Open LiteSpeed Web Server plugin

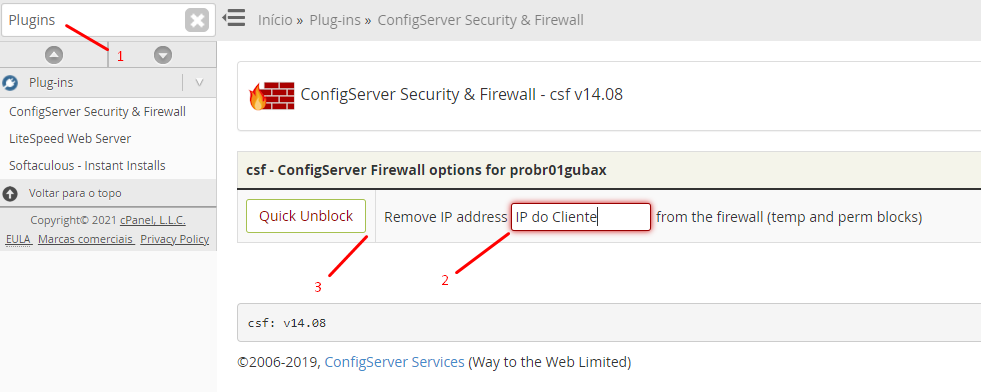70,139
